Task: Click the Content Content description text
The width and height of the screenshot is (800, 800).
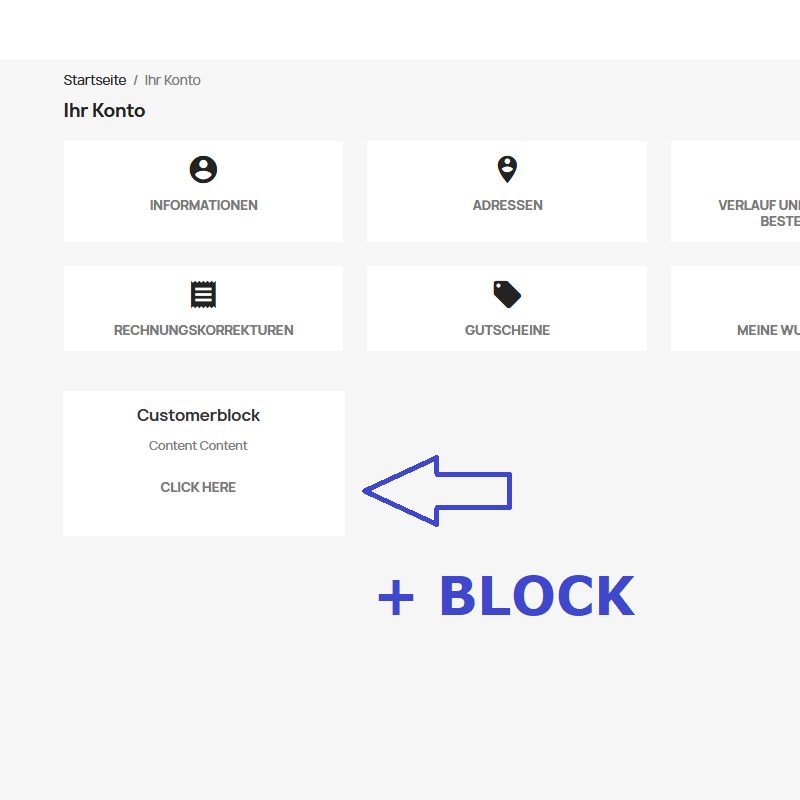Action: coord(198,445)
